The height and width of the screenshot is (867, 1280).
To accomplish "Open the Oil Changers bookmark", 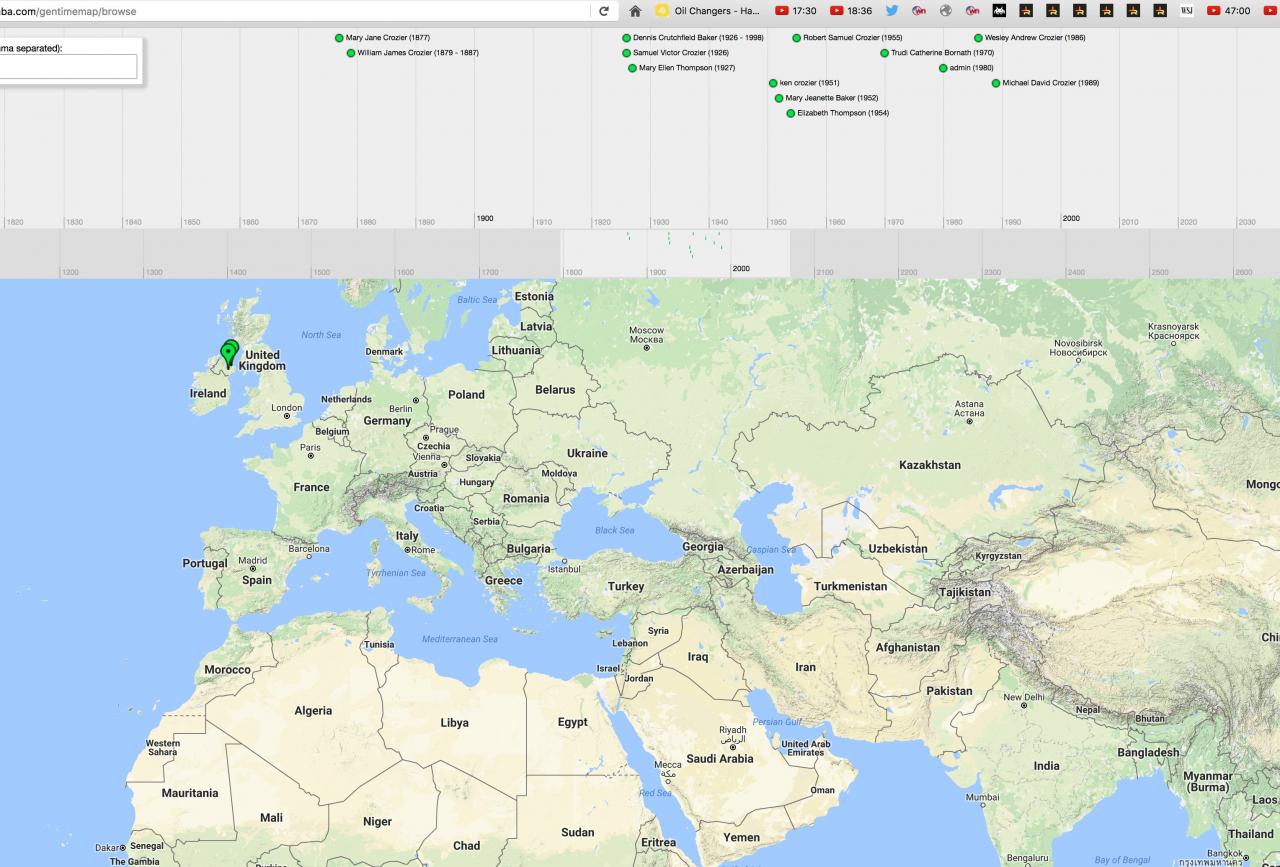I will (708, 11).
